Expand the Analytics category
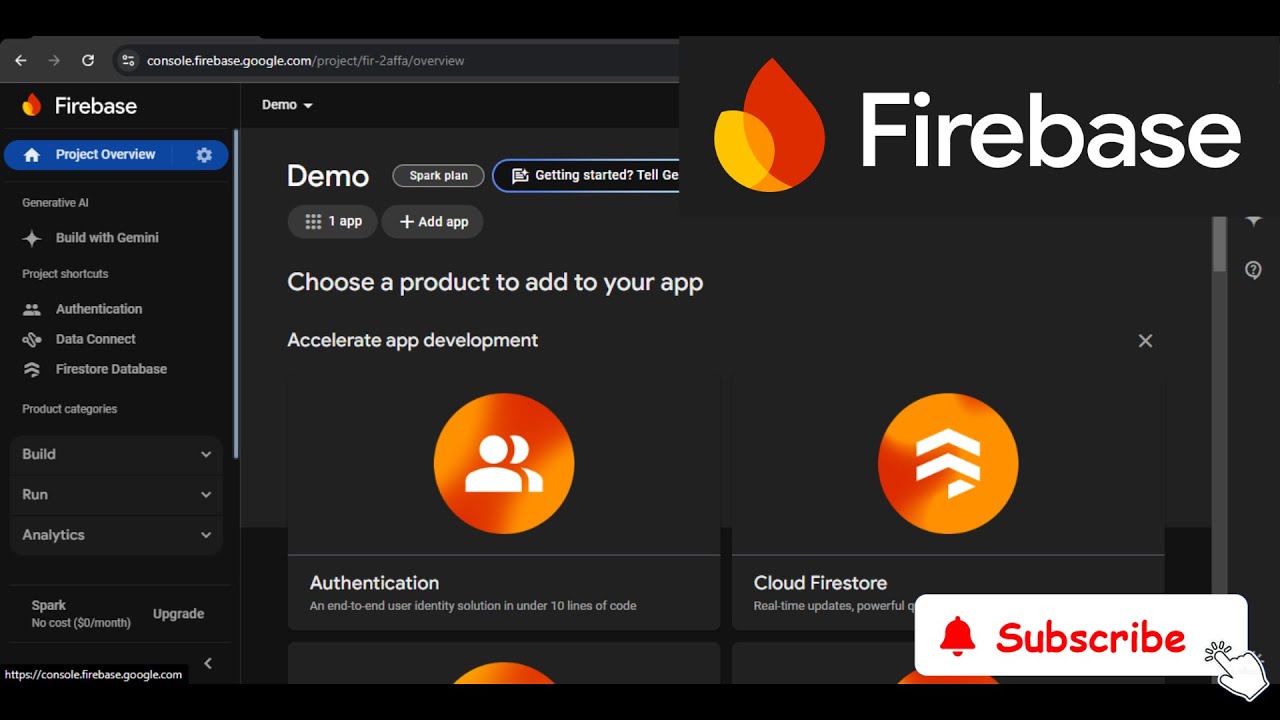 pos(117,535)
